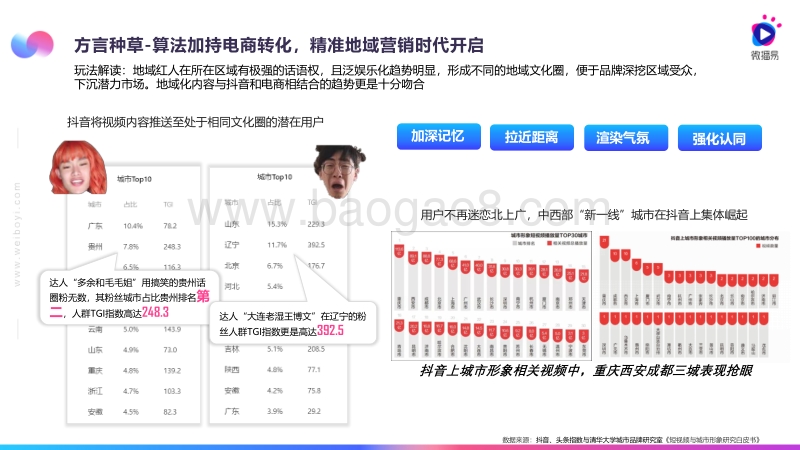Viewport: 800px width, 450px height.
Task: Select the 渲染气氛 button
Action: pos(626,138)
